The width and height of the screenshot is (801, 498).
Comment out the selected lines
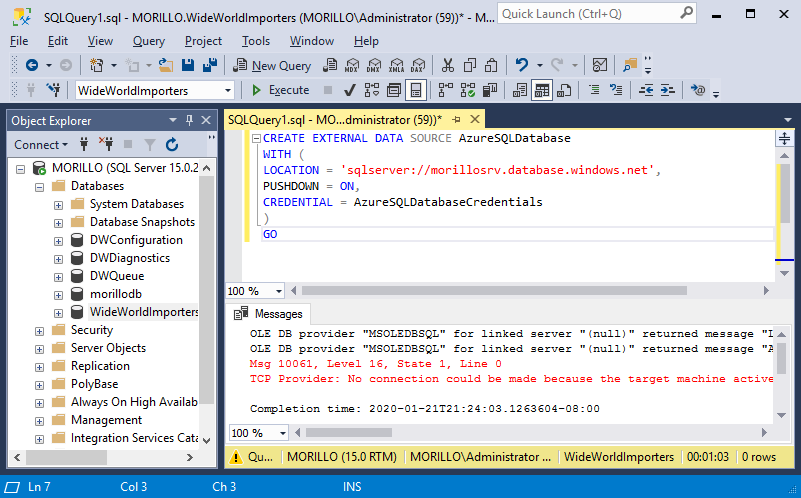(x=594, y=90)
